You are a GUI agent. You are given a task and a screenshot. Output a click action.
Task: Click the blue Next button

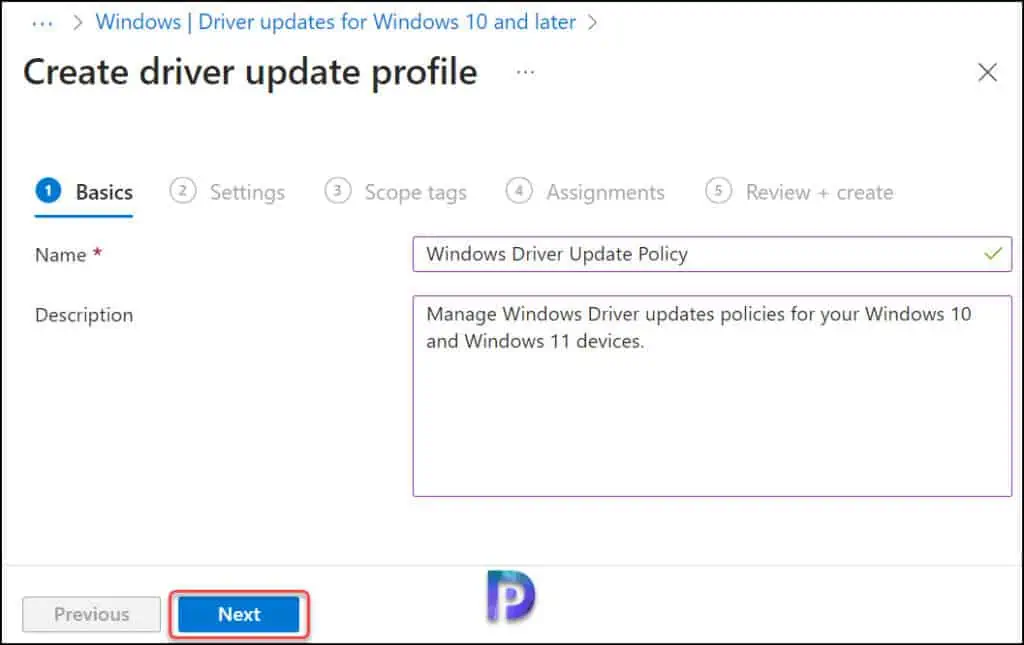(x=239, y=614)
